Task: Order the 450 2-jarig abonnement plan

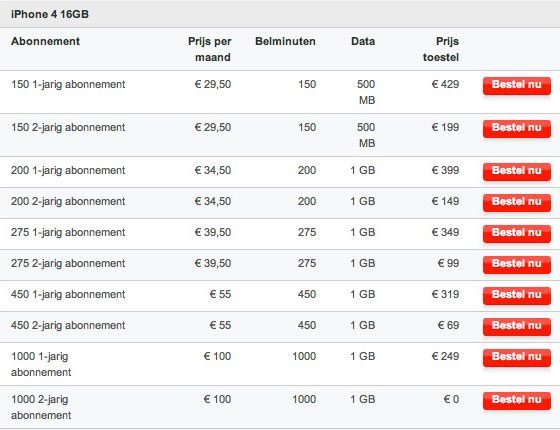Action: (x=517, y=327)
